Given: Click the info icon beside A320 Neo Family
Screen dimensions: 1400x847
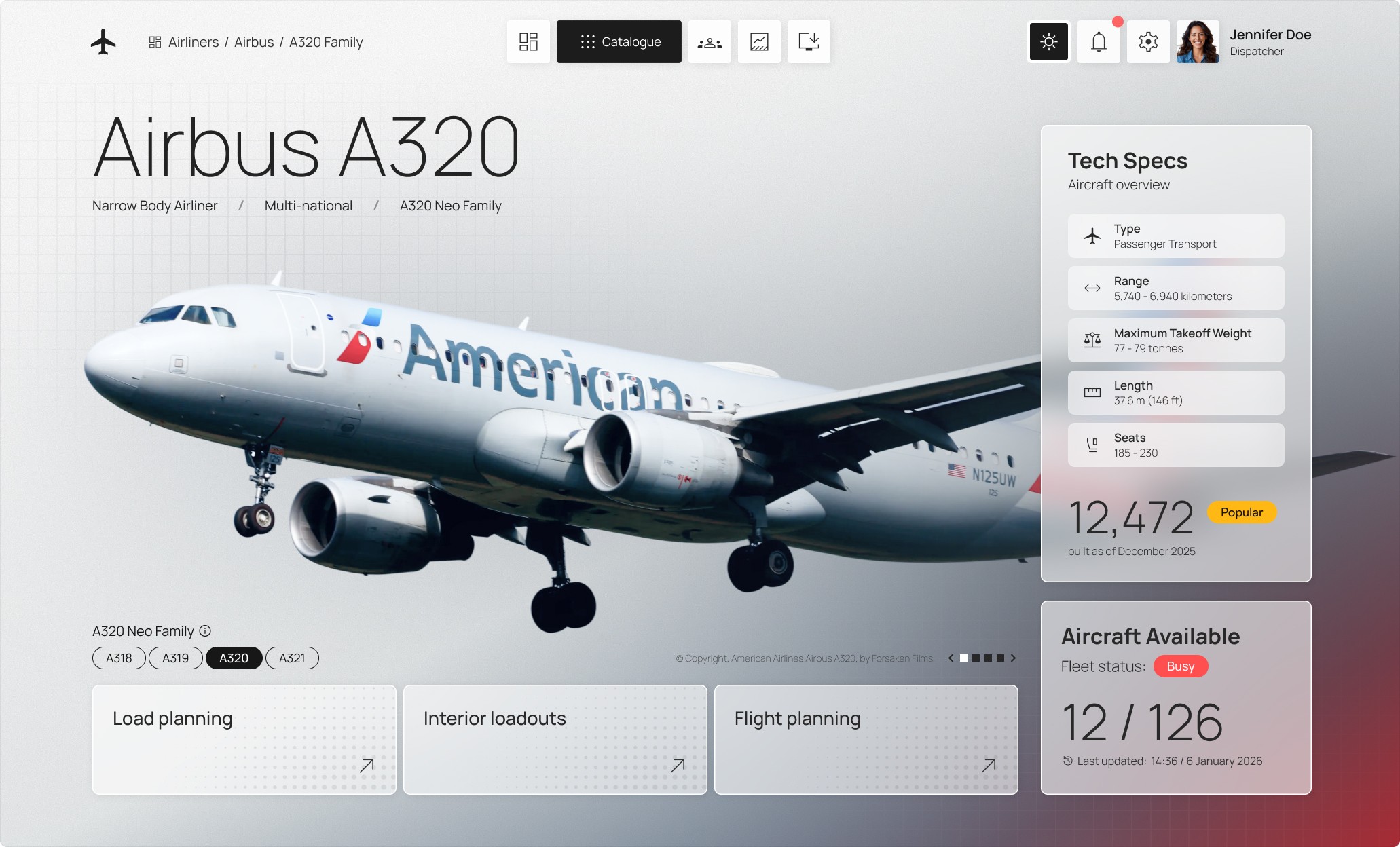Looking at the screenshot, I should click(x=205, y=631).
